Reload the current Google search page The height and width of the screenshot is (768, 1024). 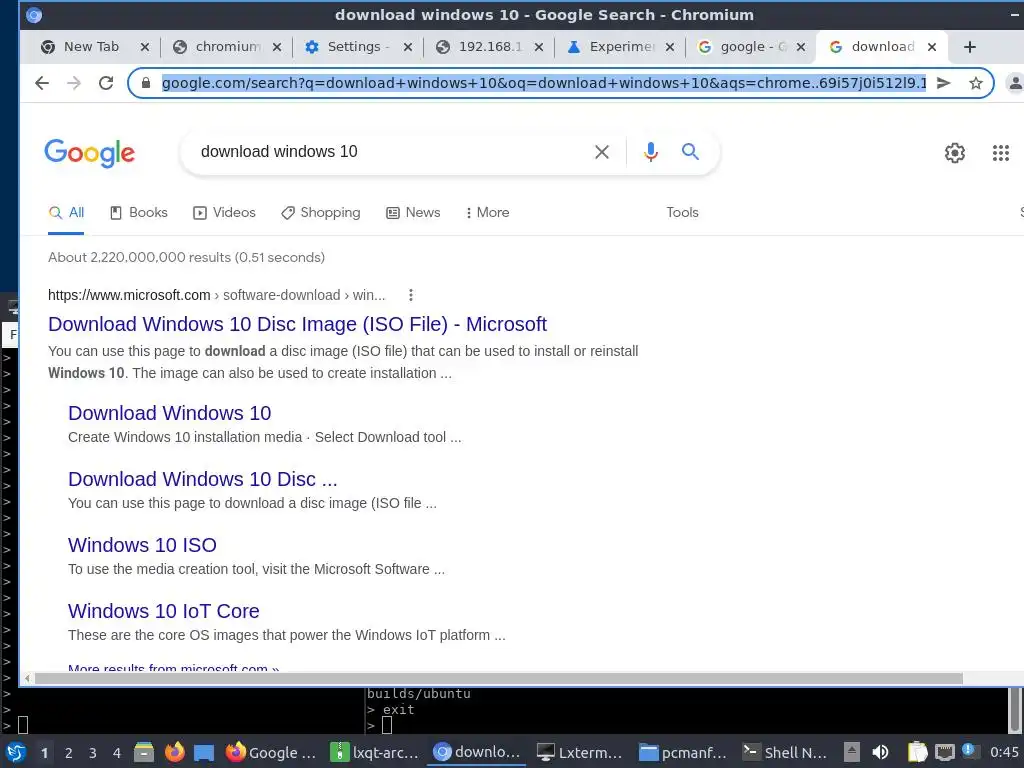click(x=106, y=83)
